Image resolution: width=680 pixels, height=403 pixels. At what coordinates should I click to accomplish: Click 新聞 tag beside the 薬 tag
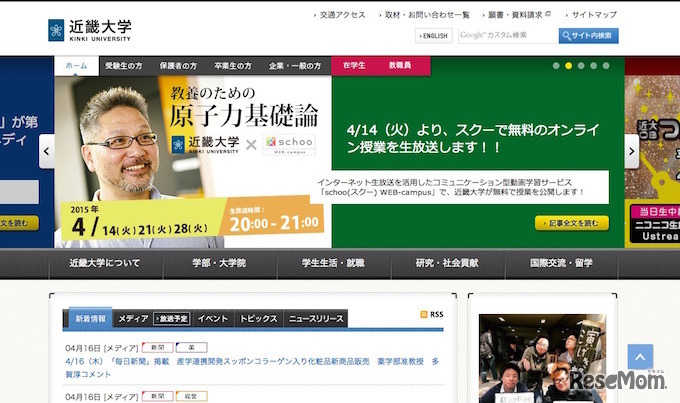pyautogui.click(x=157, y=347)
